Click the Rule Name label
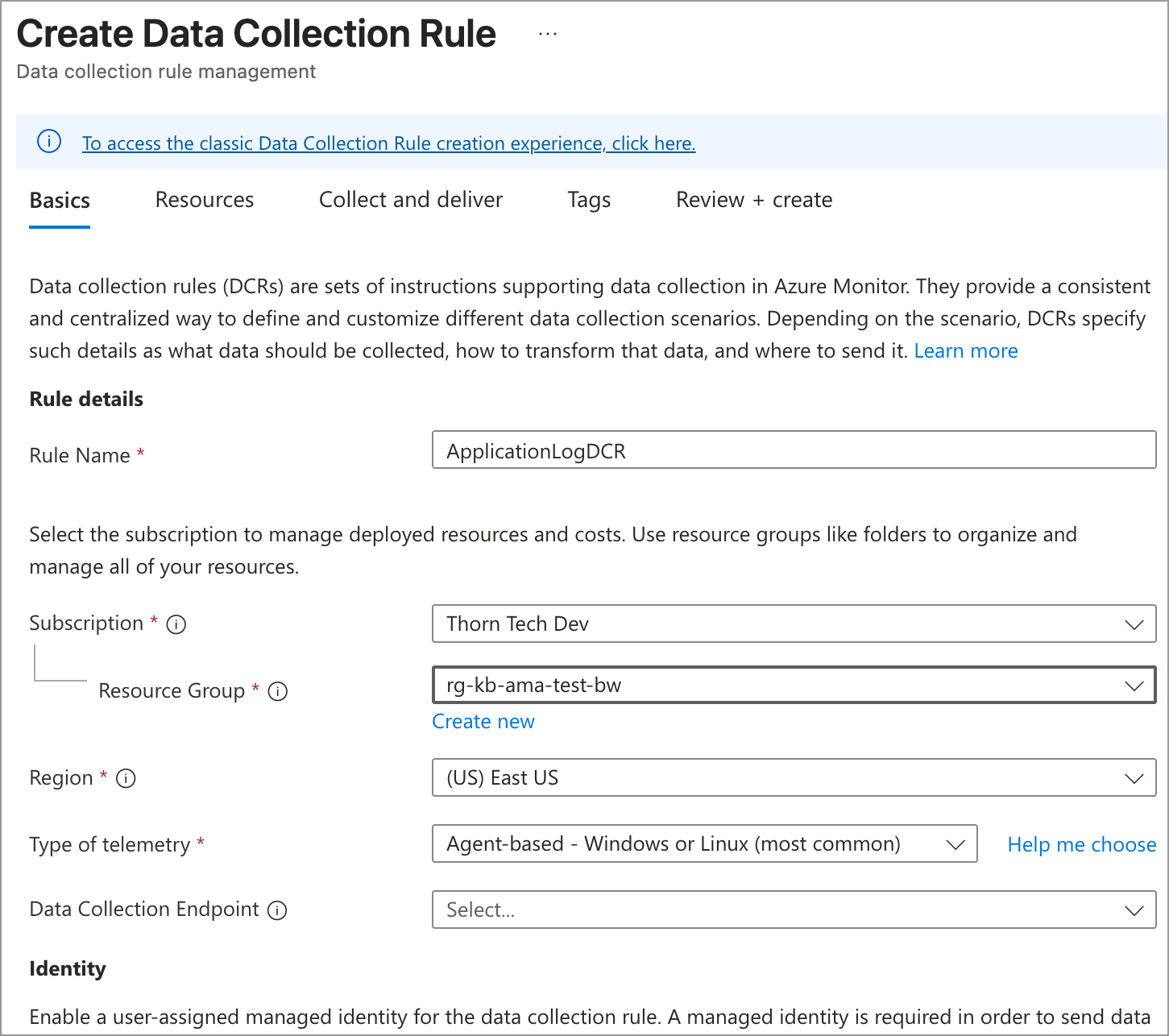 [80, 456]
